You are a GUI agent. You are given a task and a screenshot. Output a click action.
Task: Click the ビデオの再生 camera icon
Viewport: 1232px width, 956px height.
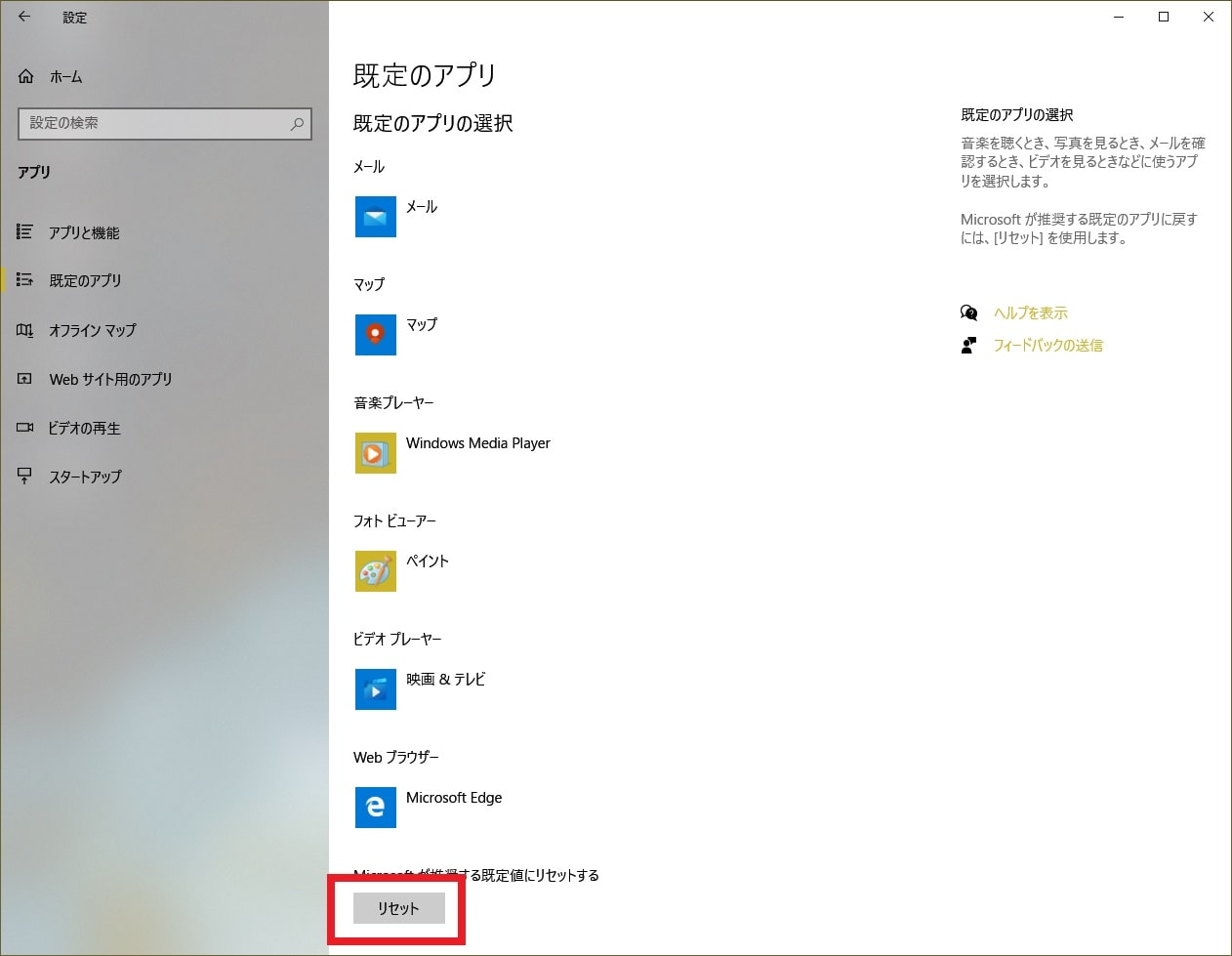[x=24, y=428]
